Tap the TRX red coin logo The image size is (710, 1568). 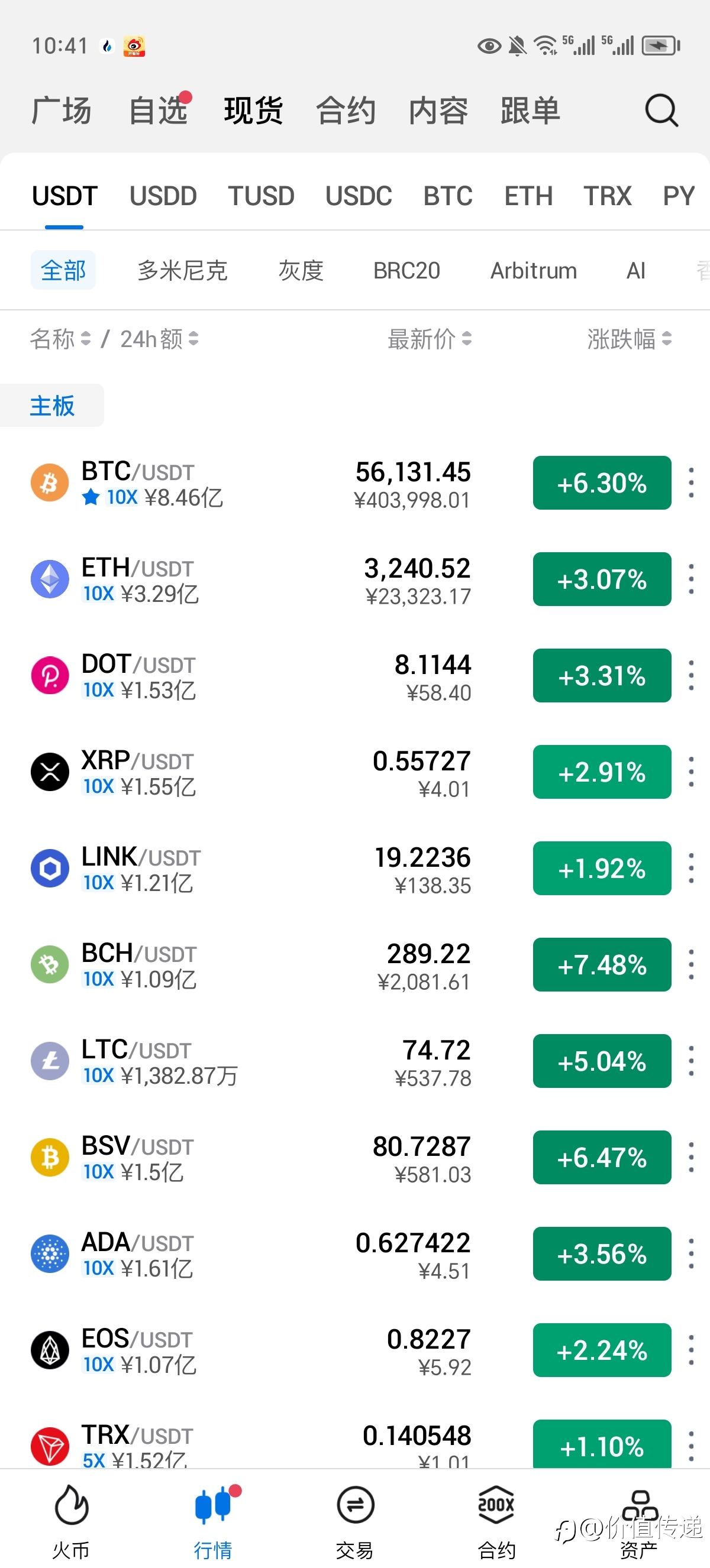tap(50, 1446)
